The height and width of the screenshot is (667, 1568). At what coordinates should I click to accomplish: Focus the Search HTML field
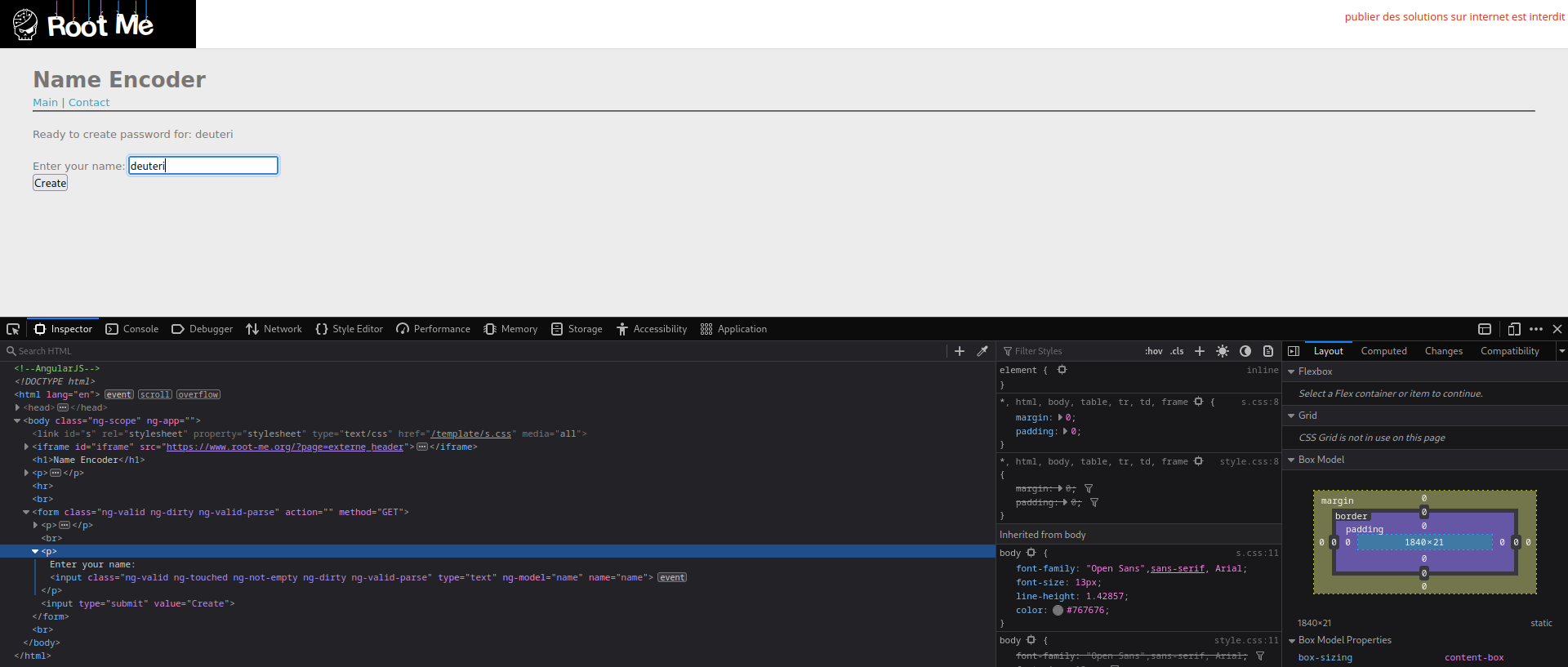click(x=474, y=351)
